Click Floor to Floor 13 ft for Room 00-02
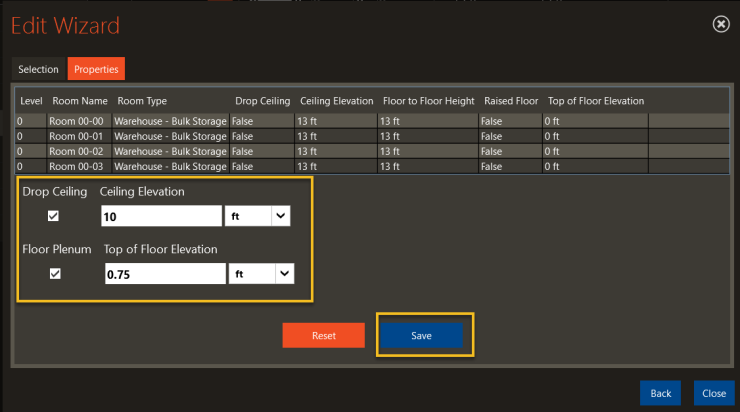Image resolution: width=740 pixels, height=412 pixels. [x=428, y=151]
